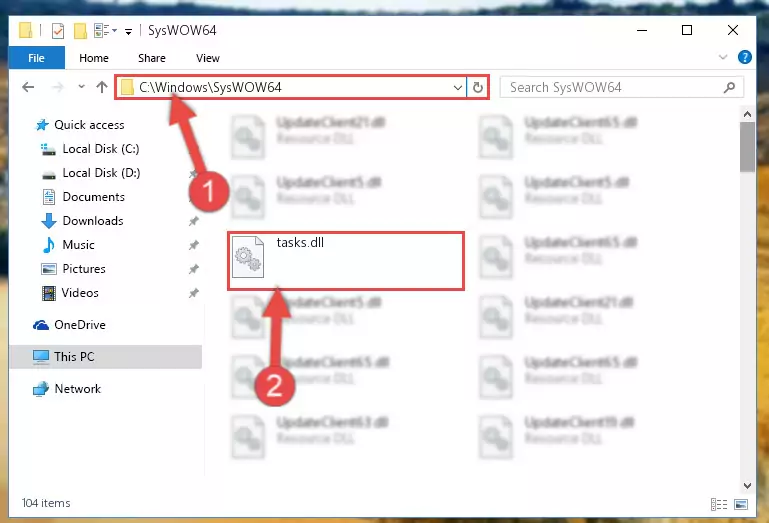Open Help with the question mark icon

pyautogui.click(x=744, y=57)
